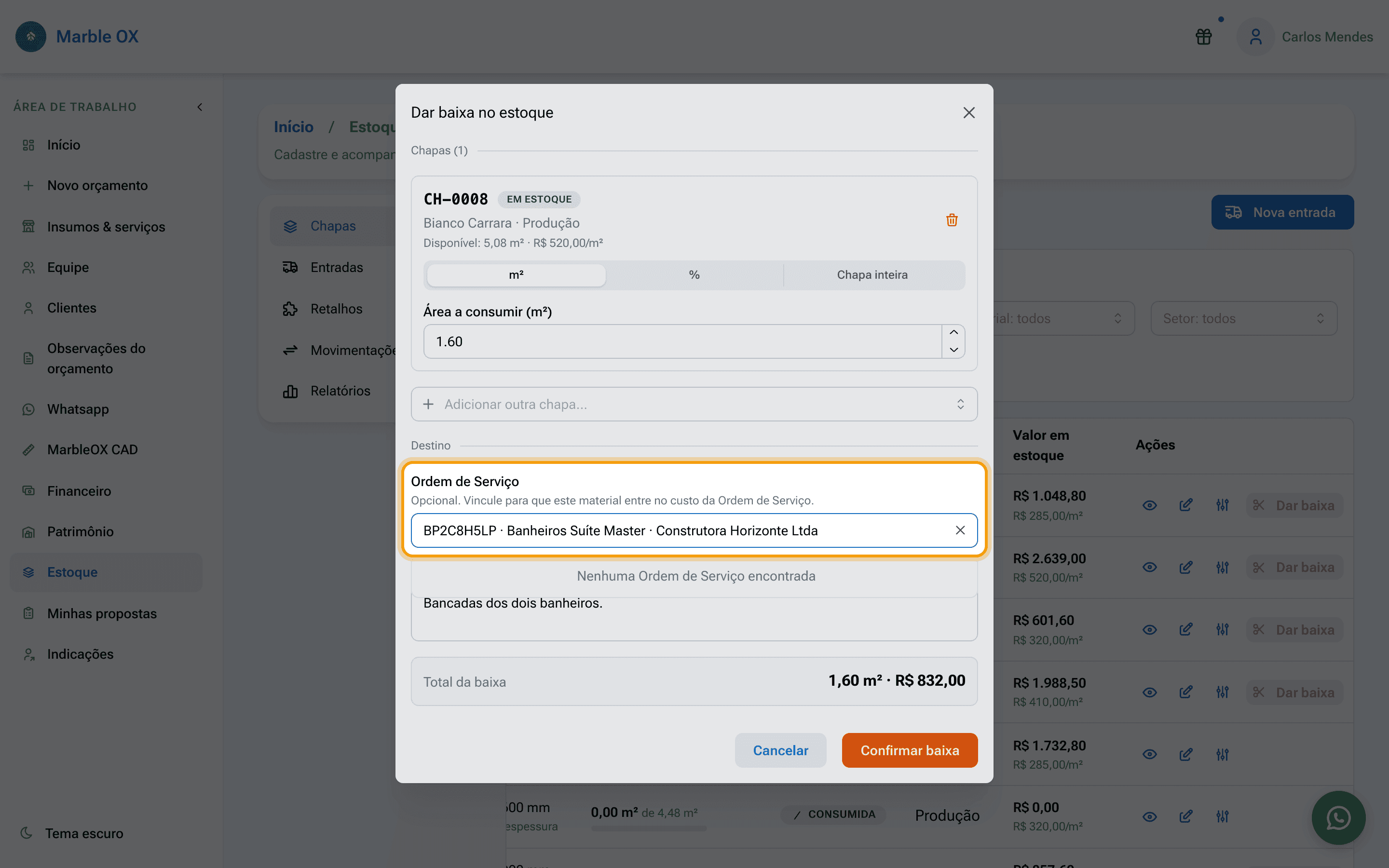Open the Setor: todos filter dropdown
Screen dimensions: 1389x868
pos(1244,319)
